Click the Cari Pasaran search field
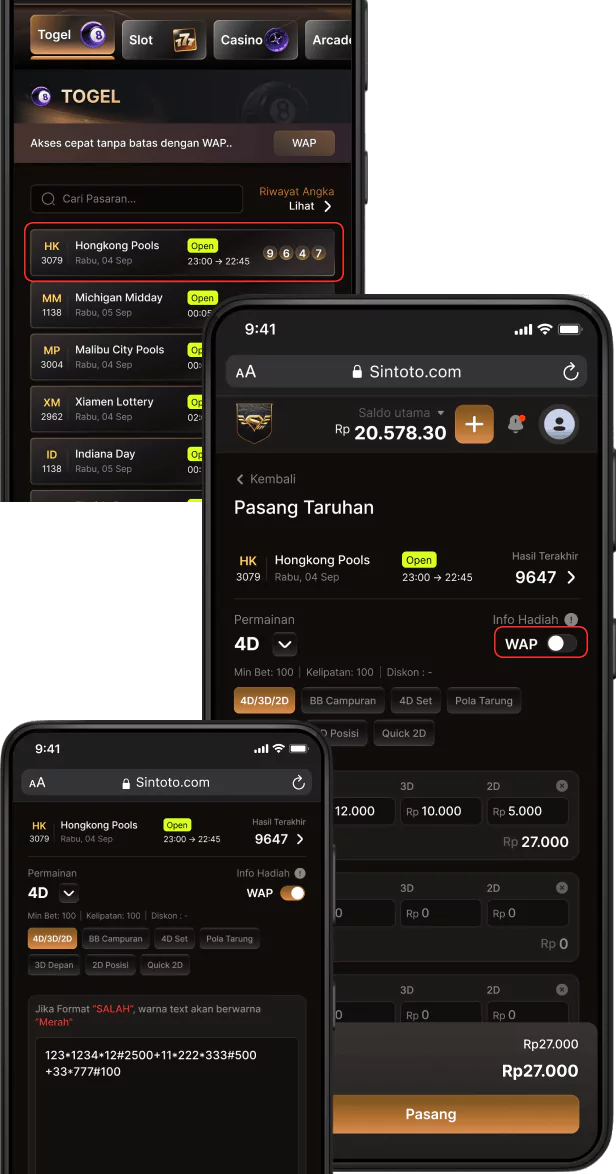This screenshot has height=1174, width=616. pyautogui.click(x=137, y=199)
